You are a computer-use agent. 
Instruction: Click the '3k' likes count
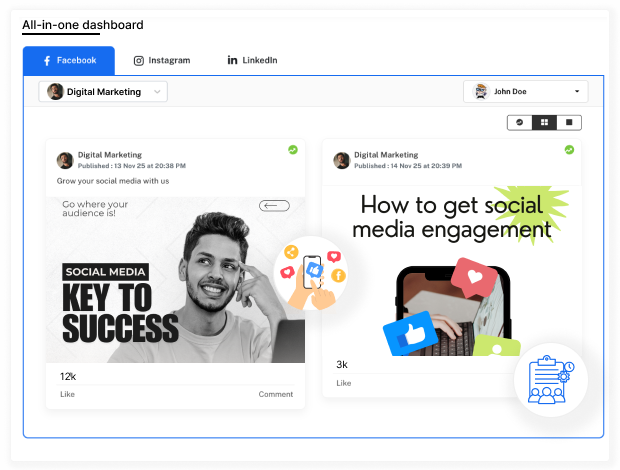coord(342,364)
